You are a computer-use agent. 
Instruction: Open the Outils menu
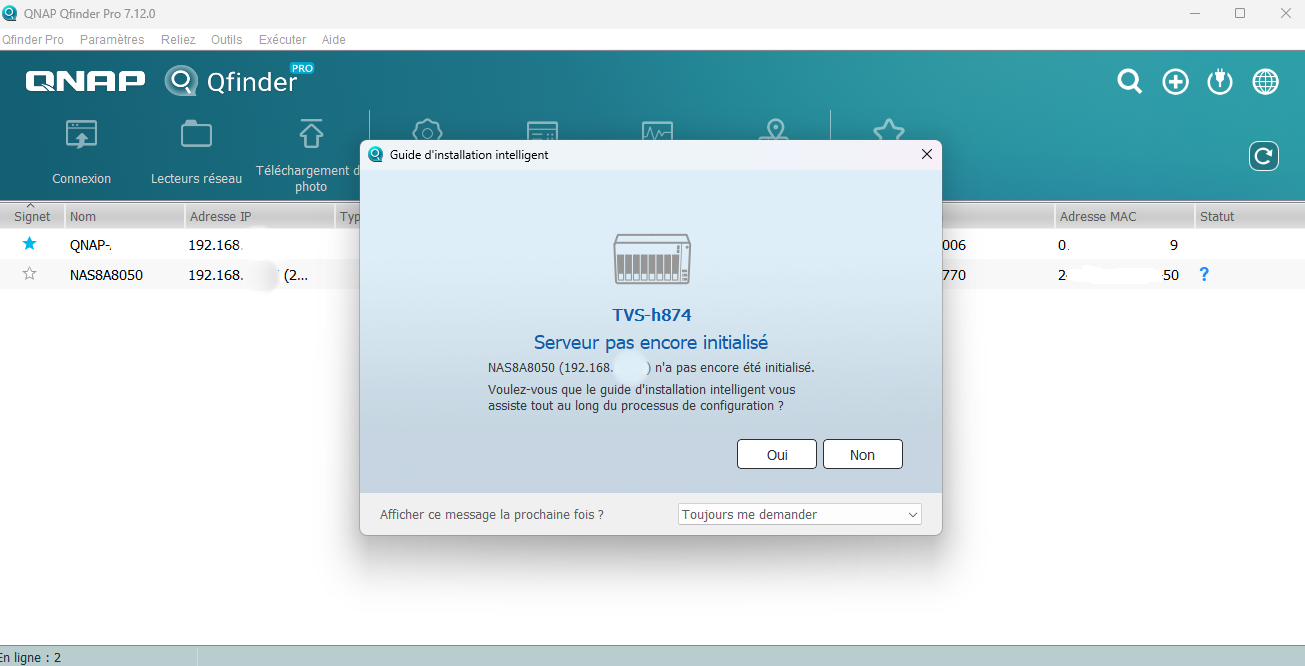click(226, 40)
